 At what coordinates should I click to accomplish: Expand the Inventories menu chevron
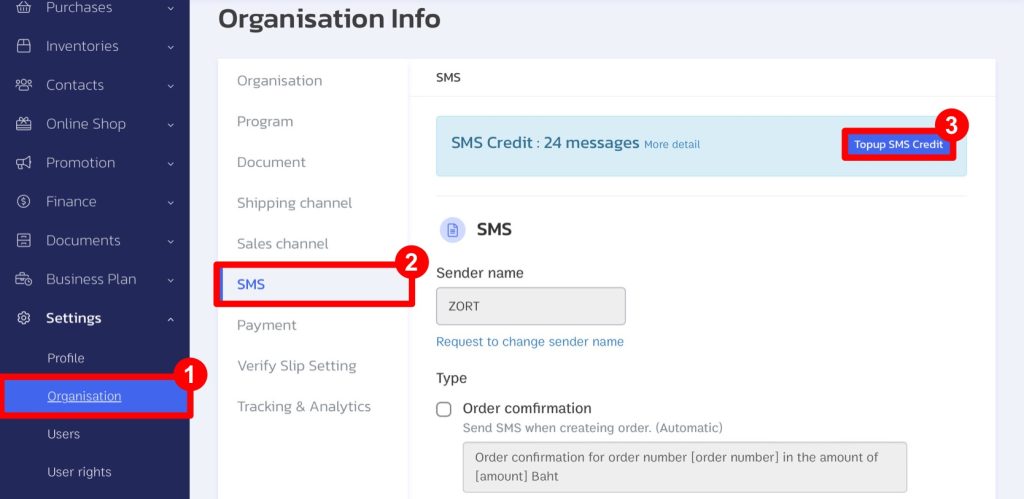coord(170,47)
